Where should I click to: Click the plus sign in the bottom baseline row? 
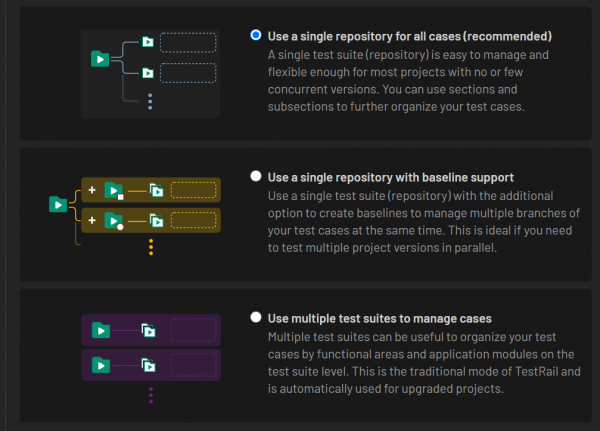point(92,220)
